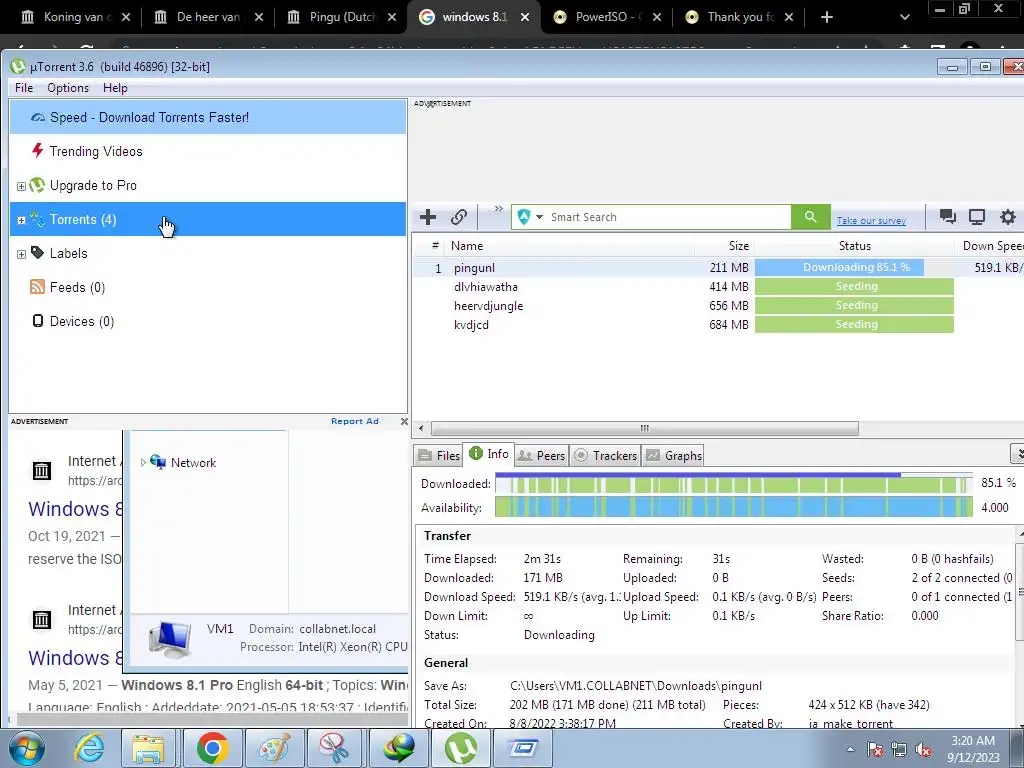Switch to the PowerISO browser tab

click(607, 17)
